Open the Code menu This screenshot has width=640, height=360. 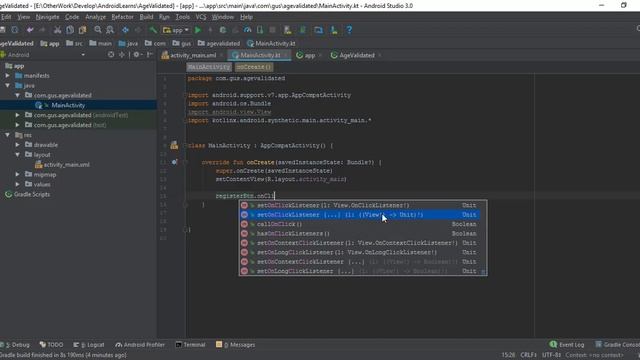[x=72, y=17]
